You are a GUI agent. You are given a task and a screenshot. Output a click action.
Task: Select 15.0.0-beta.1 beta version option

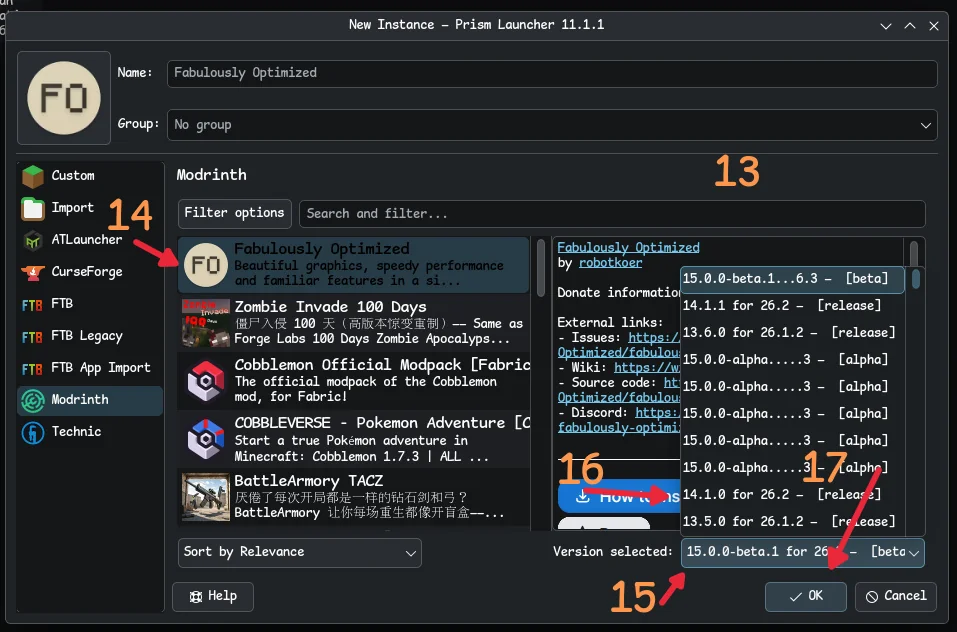(x=792, y=279)
